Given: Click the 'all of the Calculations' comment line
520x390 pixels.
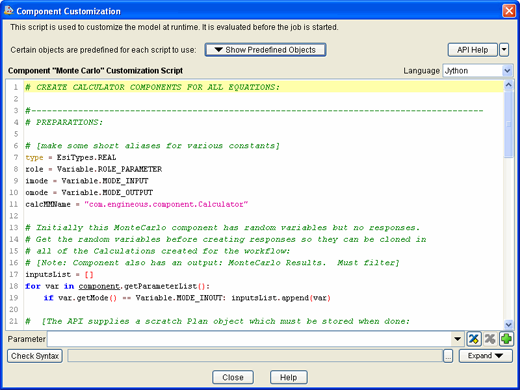Looking at the screenshot, I should (158, 251).
